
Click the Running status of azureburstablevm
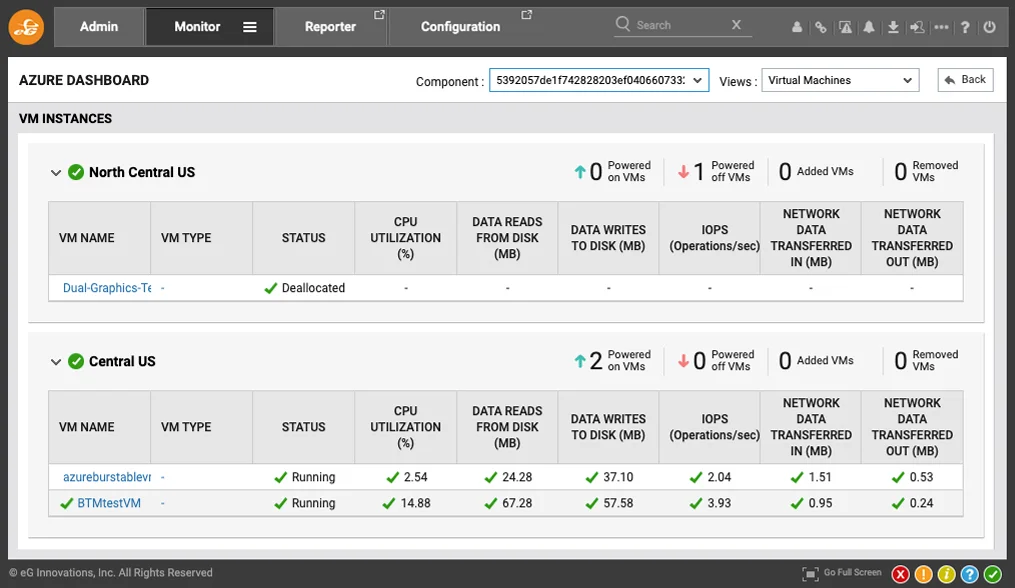click(313, 477)
